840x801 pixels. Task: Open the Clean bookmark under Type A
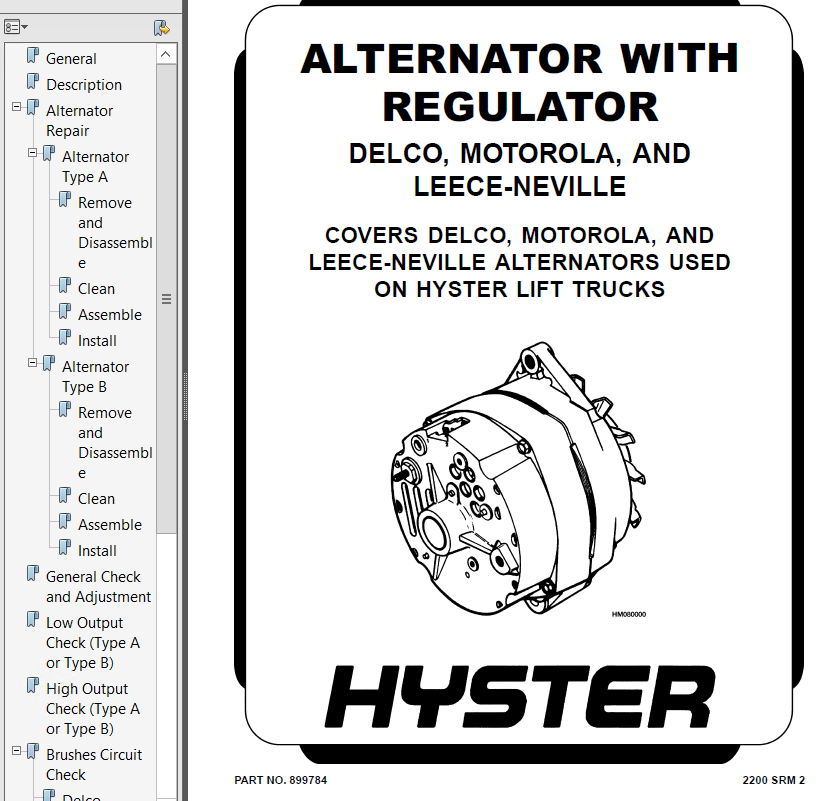pos(96,288)
